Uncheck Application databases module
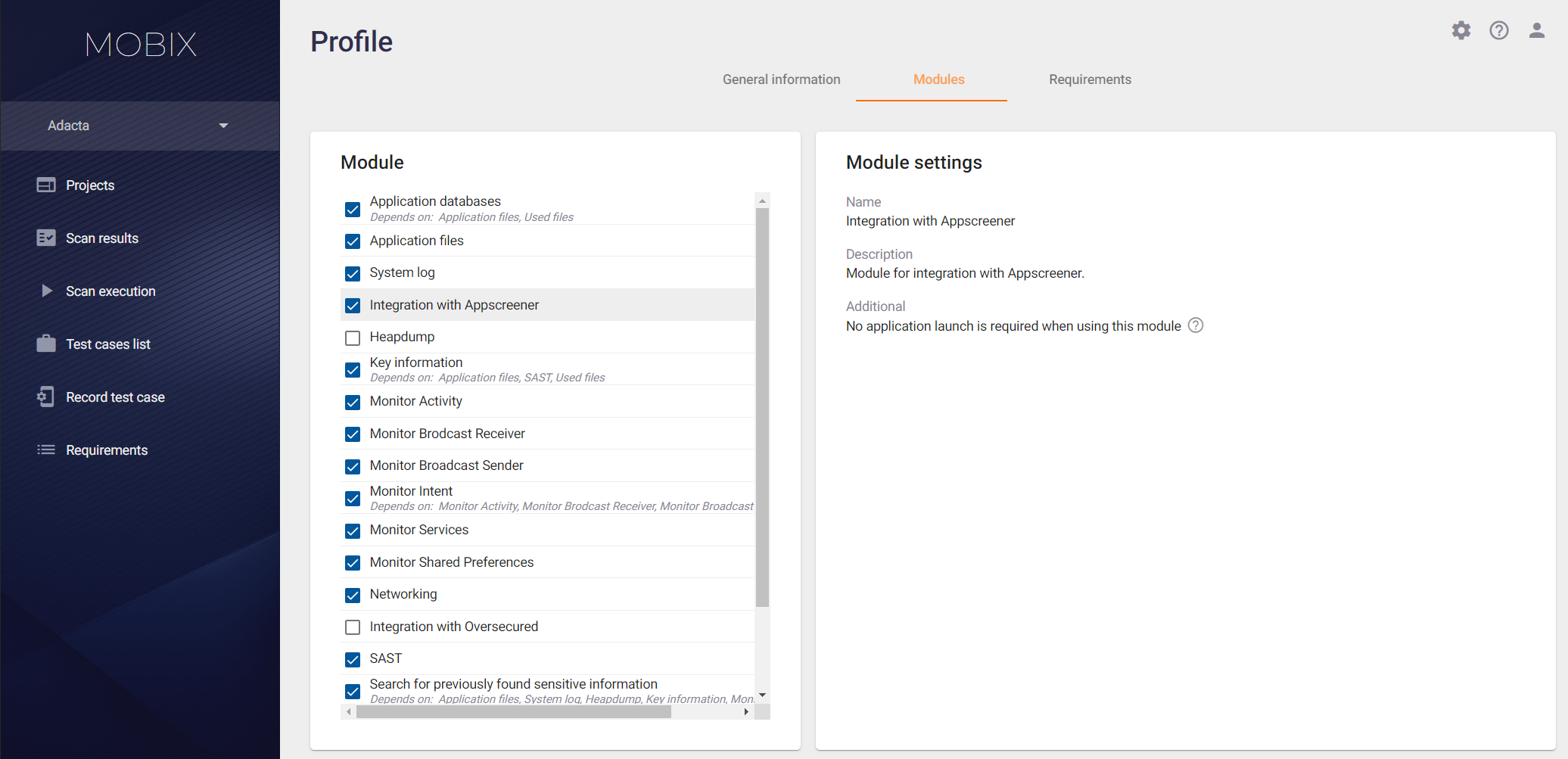Viewport: 1568px width, 759px height. point(353,210)
